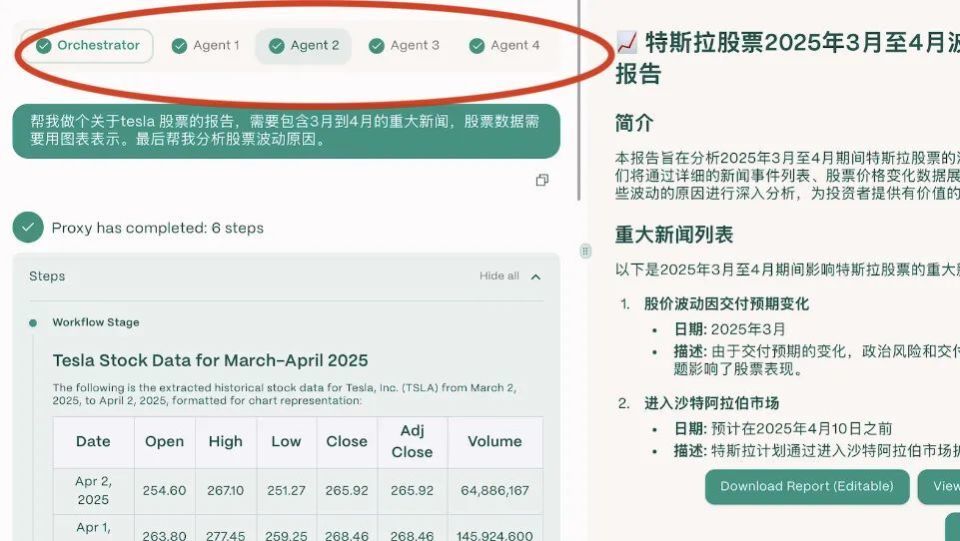Select the Orchestrator tab
Viewport: 960px width, 541px height.
pyautogui.click(x=87, y=45)
